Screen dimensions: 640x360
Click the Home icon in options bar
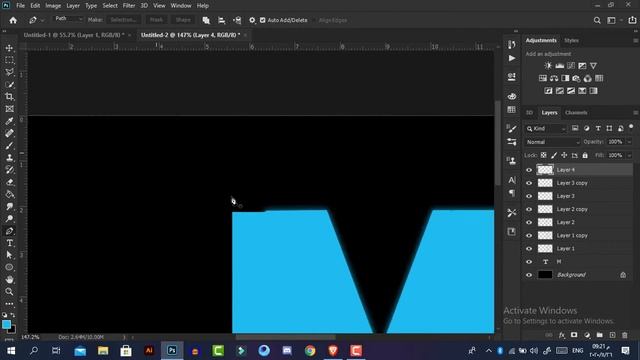(13, 20)
